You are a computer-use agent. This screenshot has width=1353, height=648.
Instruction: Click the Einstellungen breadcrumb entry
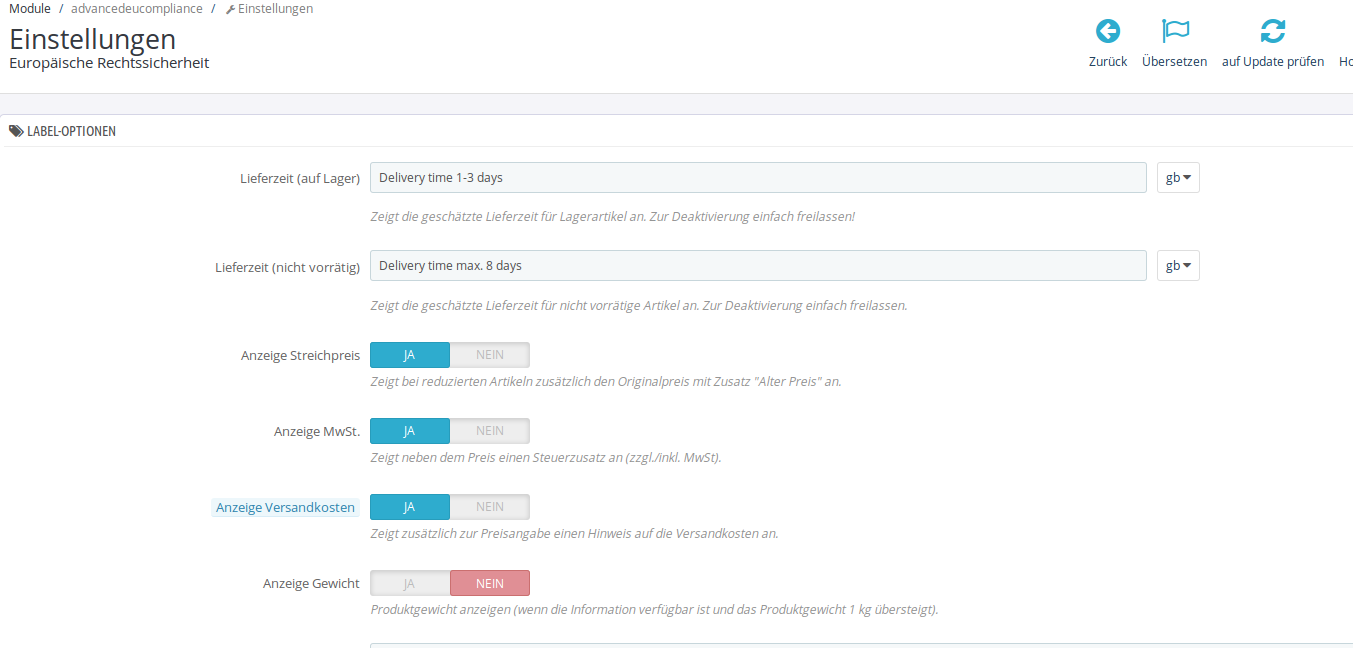click(275, 9)
